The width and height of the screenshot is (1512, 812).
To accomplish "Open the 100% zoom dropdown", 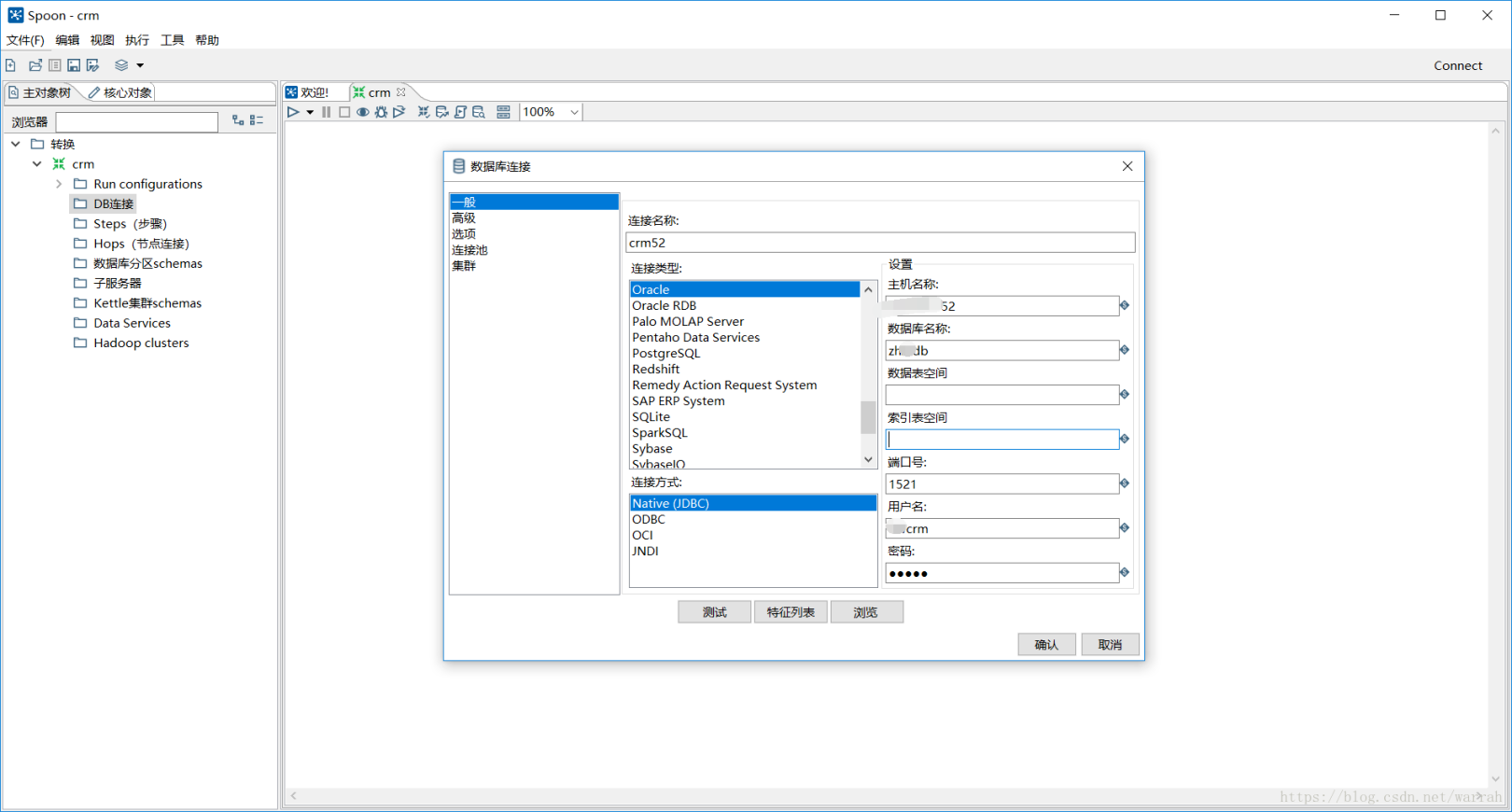I will (x=574, y=112).
